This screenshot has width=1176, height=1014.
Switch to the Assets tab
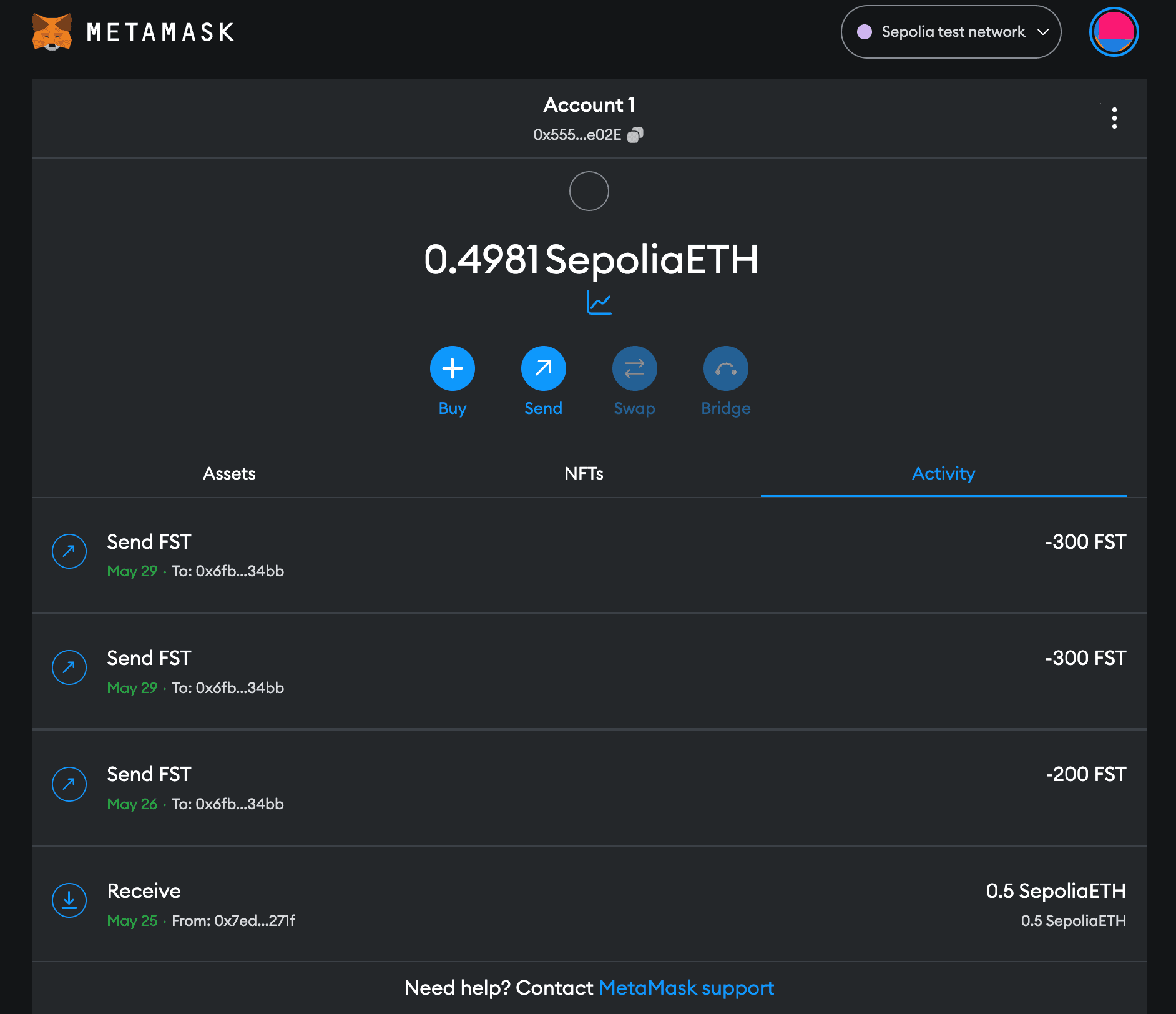click(229, 473)
